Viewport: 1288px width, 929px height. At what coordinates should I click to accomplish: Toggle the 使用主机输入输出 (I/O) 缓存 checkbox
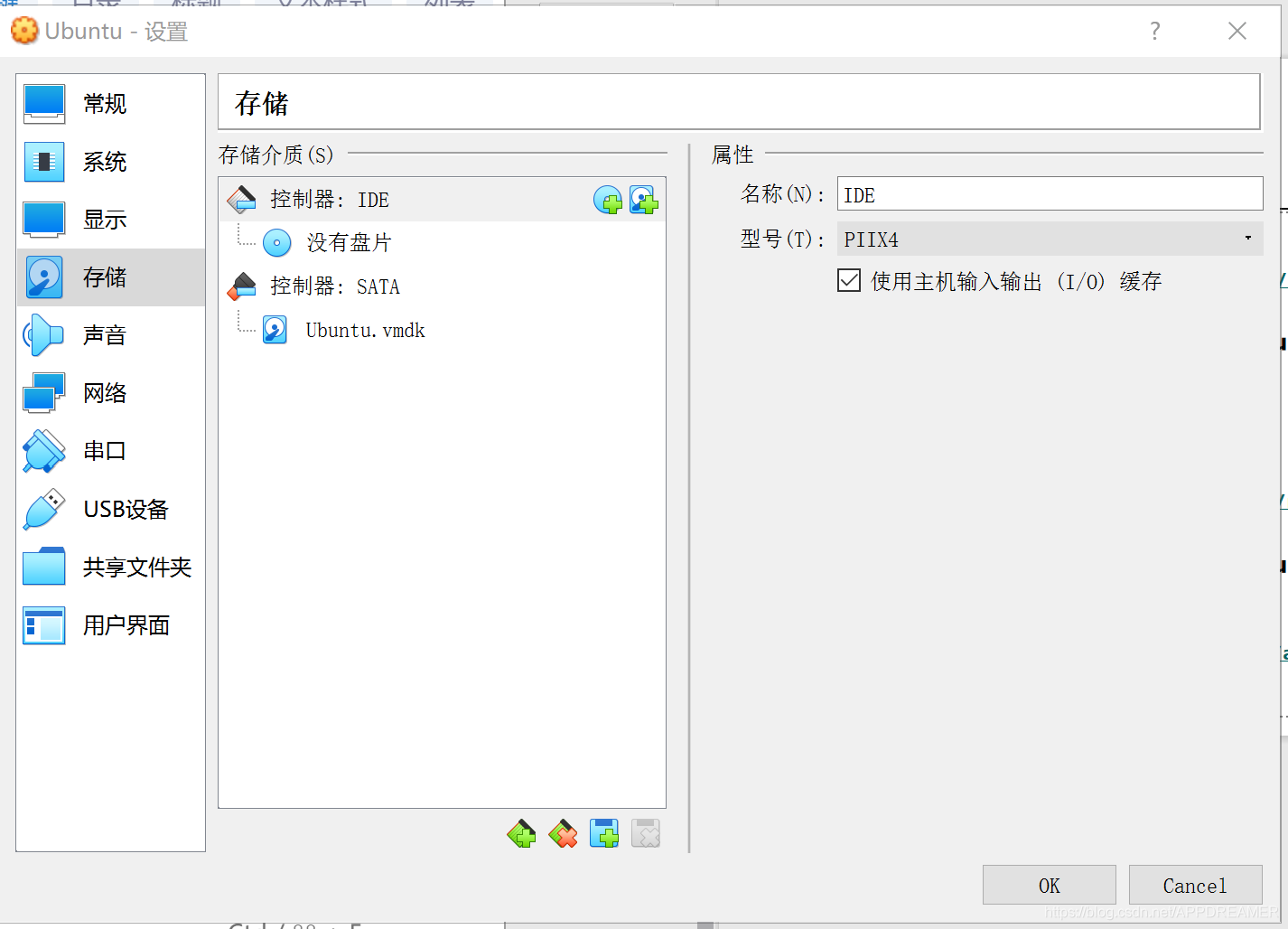point(849,281)
